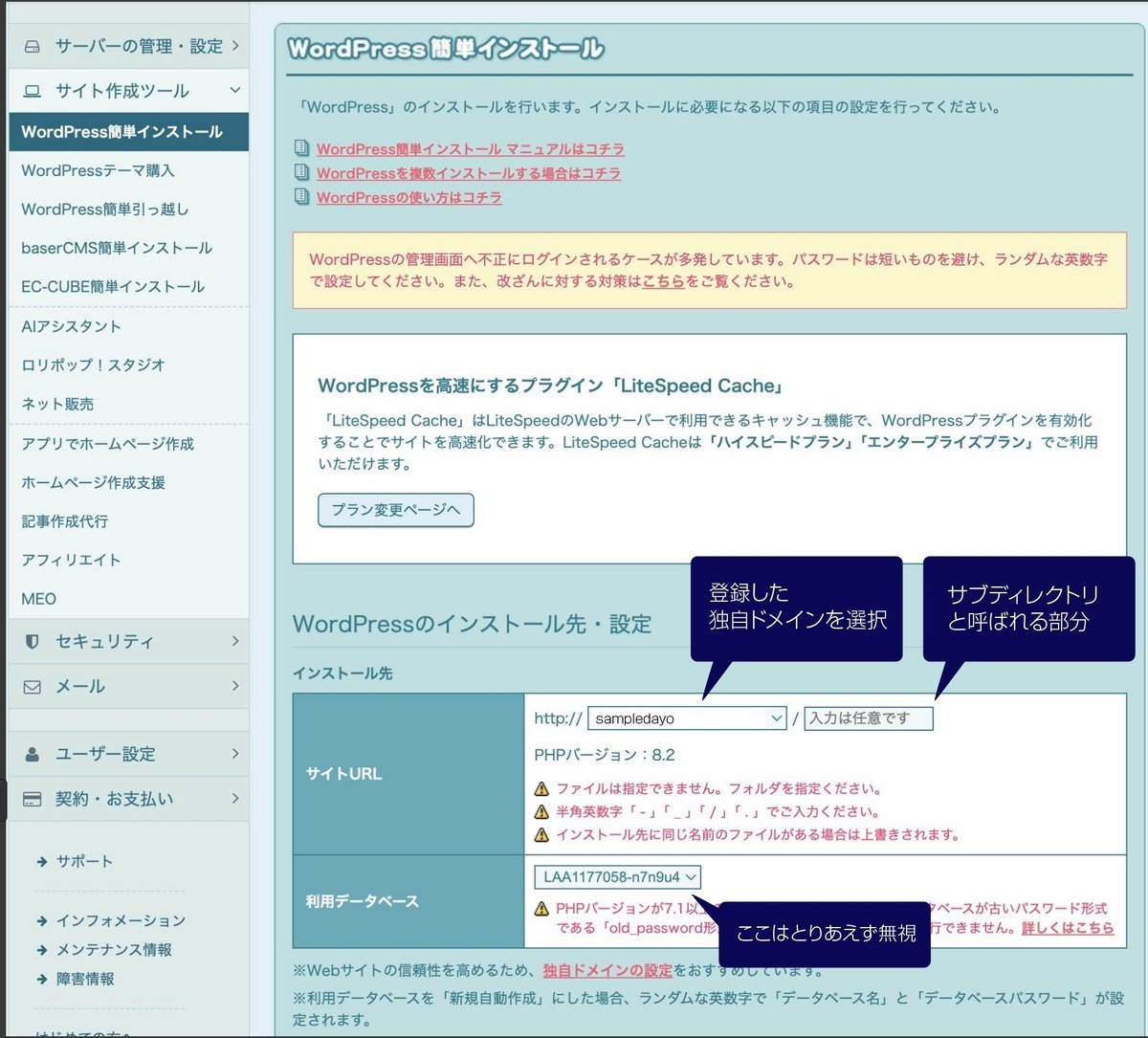Viewport: 1148px width, 1038px height.
Task: Expand the ユーザー設定 menu chevron
Action: tap(235, 753)
